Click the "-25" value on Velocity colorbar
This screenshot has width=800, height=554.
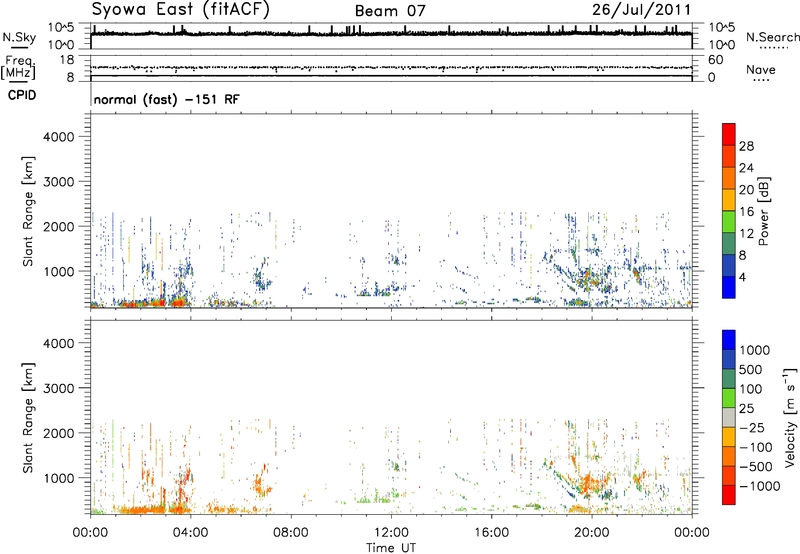click(752, 428)
